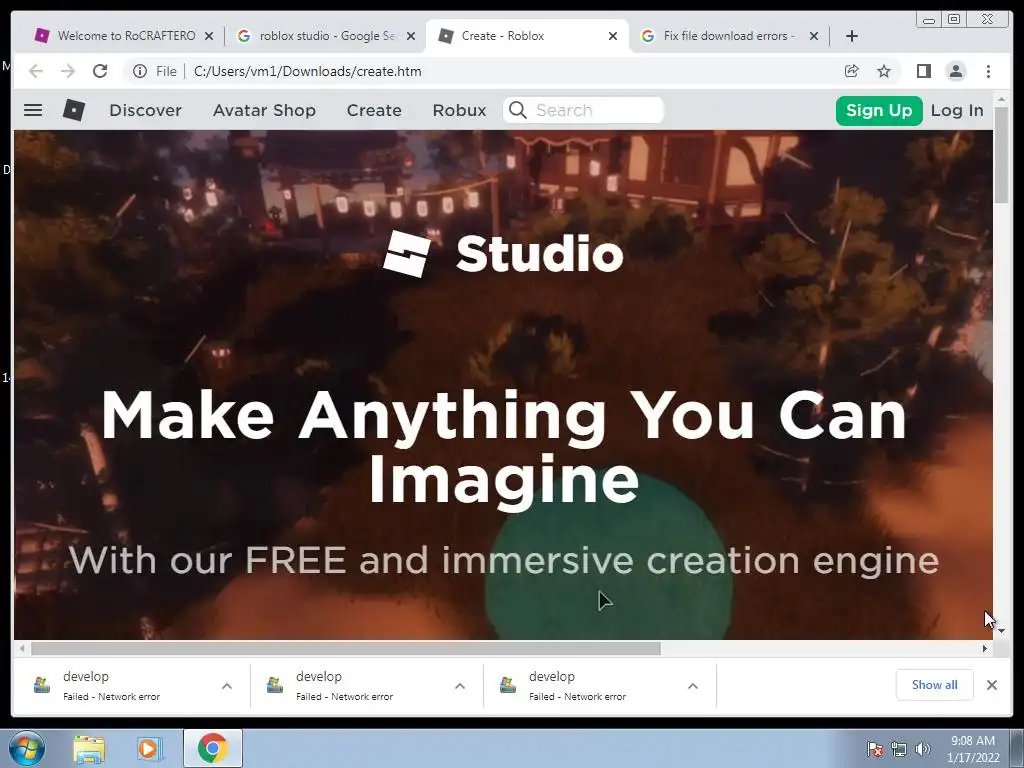The width and height of the screenshot is (1024, 768).
Task: Click the scroll-up arrow of vertical scrollbar
Action: (1001, 100)
